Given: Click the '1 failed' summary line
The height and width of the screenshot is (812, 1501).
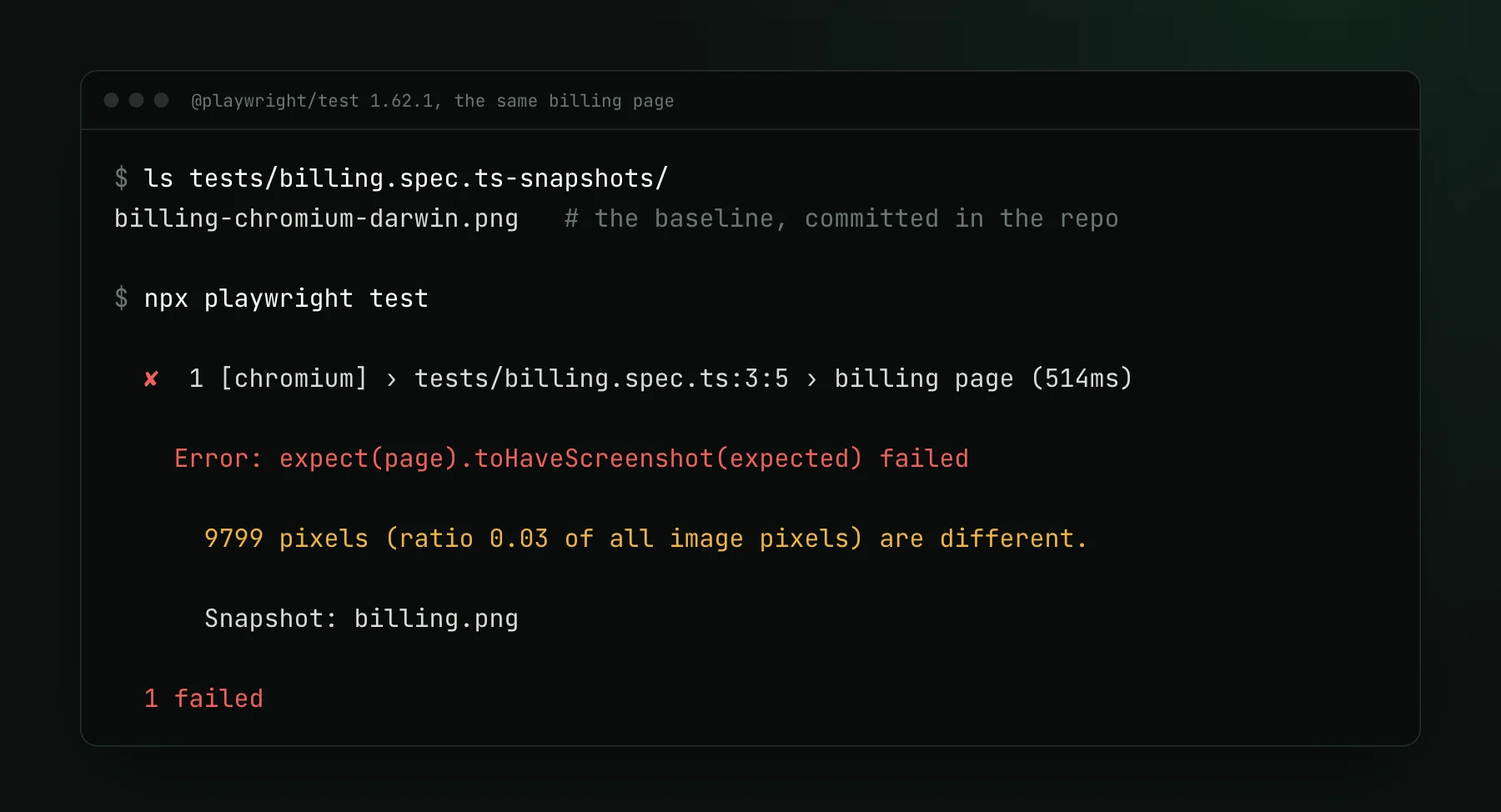Looking at the screenshot, I should 203,699.
